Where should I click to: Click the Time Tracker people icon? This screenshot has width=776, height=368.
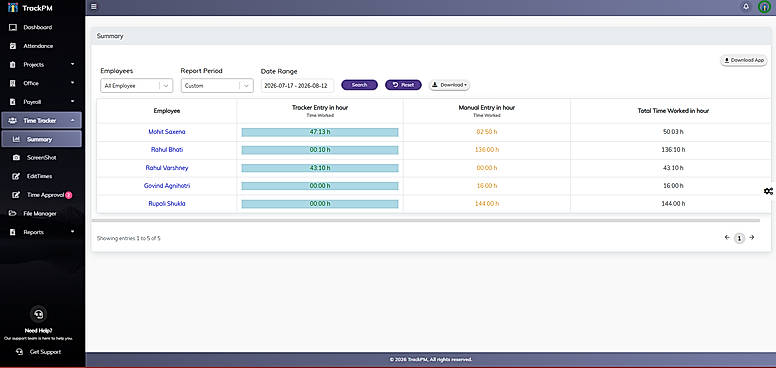point(13,121)
